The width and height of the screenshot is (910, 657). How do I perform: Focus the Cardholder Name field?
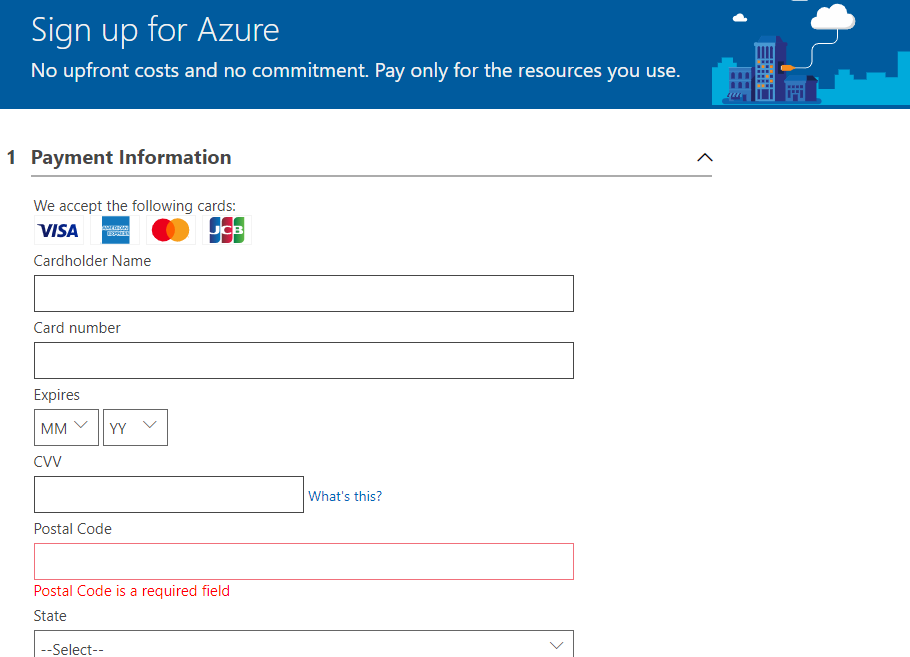[304, 294]
